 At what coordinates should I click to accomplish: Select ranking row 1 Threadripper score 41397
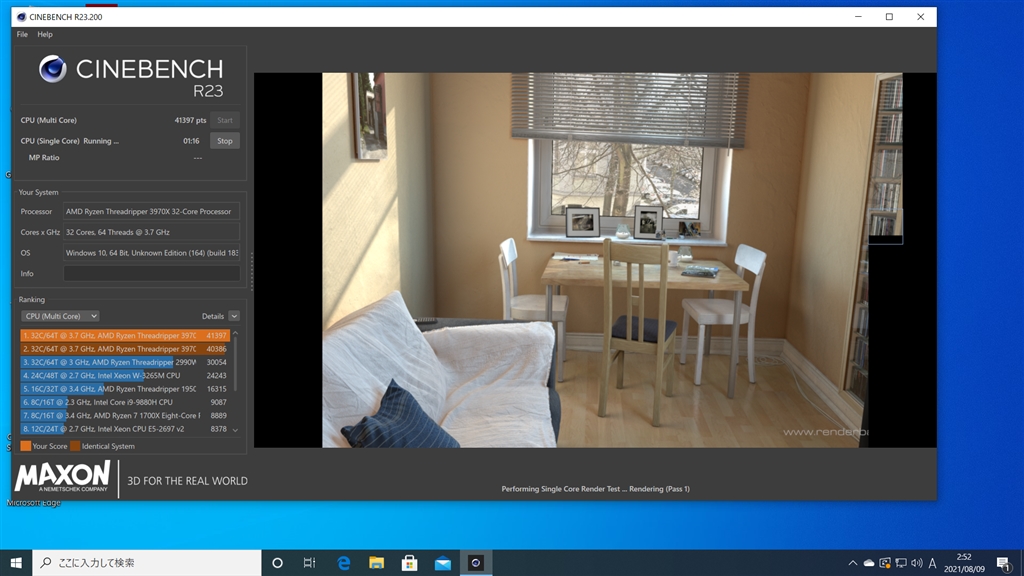[x=125, y=335]
